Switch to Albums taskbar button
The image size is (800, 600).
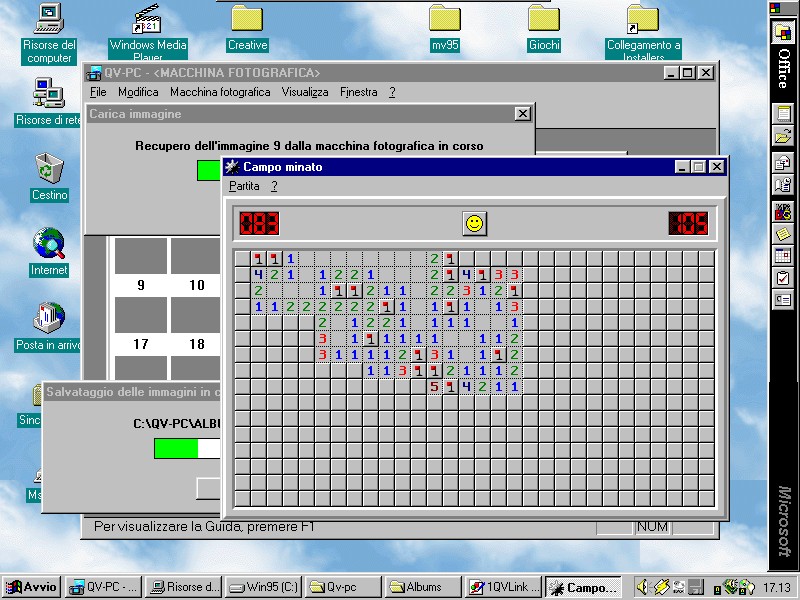(422, 587)
